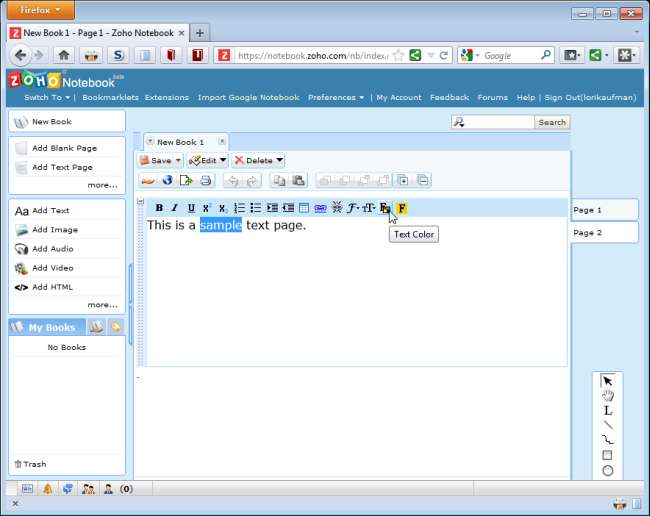Click the Bold formatting icon

pos(159,208)
